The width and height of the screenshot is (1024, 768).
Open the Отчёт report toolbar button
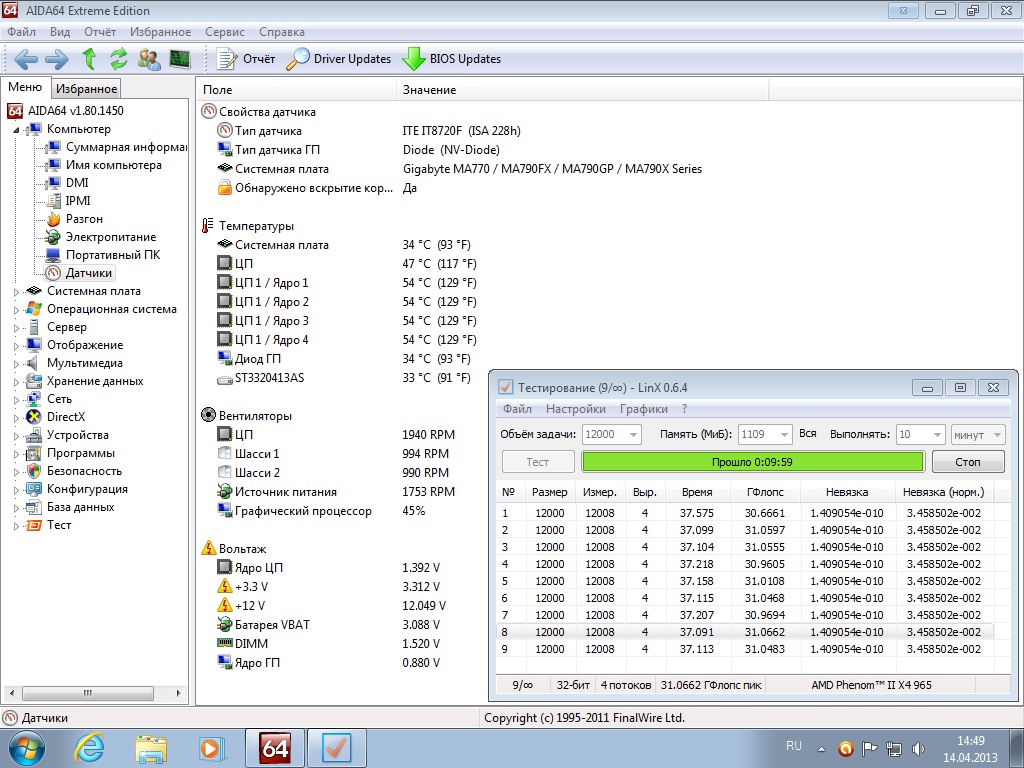tap(246, 59)
